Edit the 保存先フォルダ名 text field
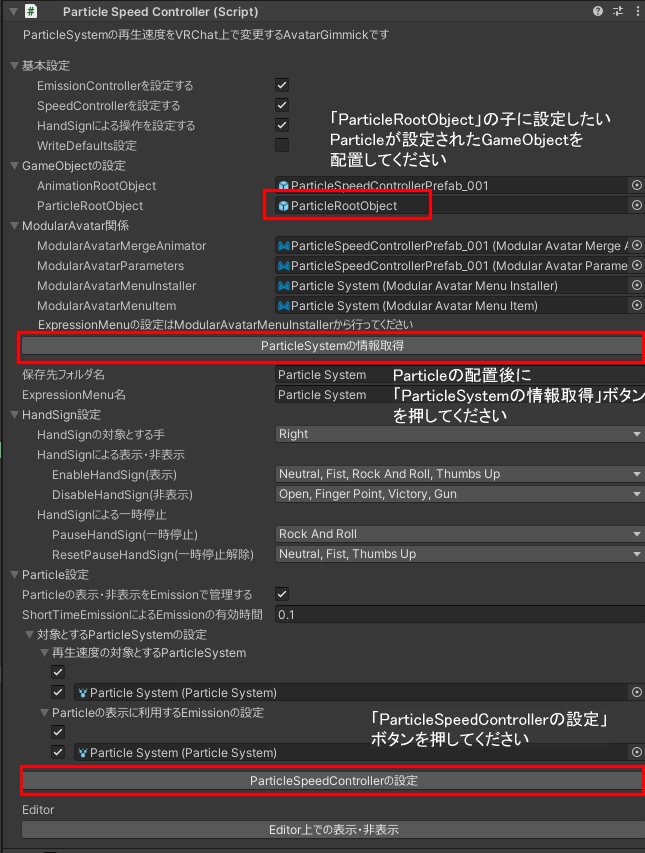 460,375
